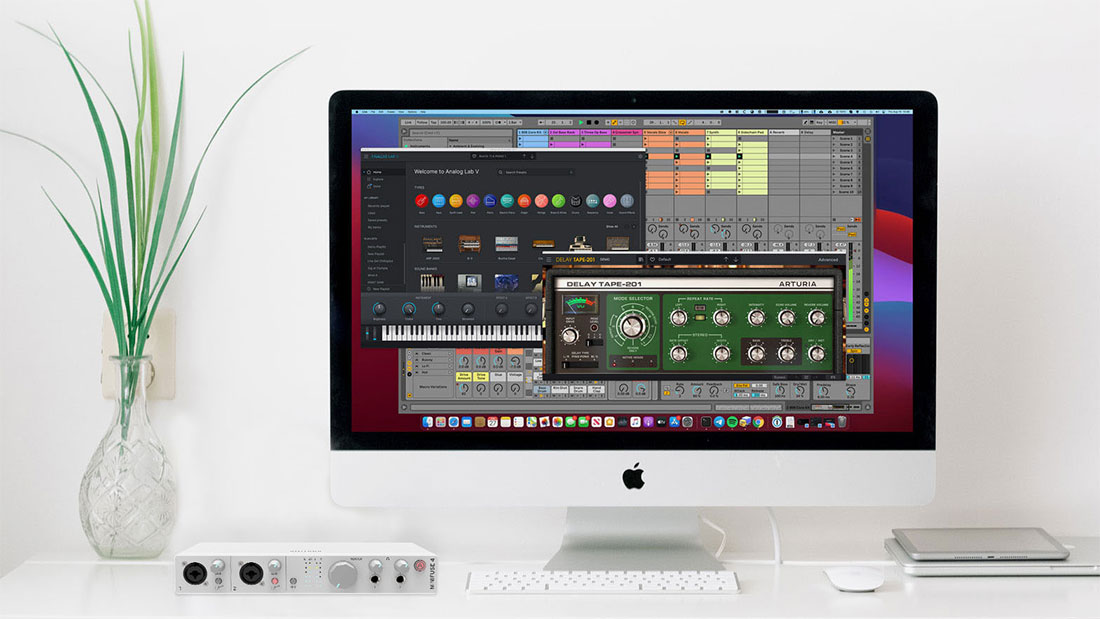Image resolution: width=1100 pixels, height=619 pixels.
Task: Select the Sound Effects type icon
Action: click(626, 201)
